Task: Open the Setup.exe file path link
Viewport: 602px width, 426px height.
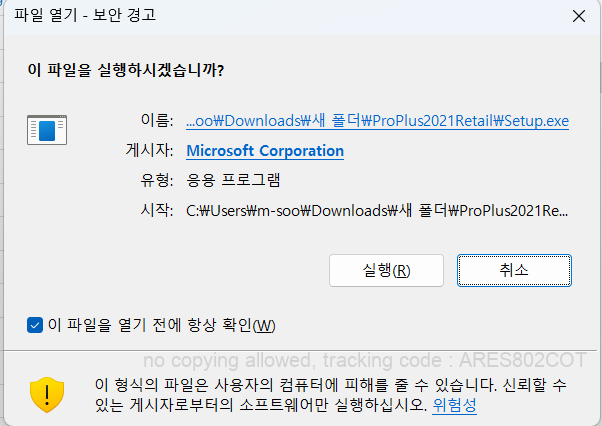Action: coord(377,121)
